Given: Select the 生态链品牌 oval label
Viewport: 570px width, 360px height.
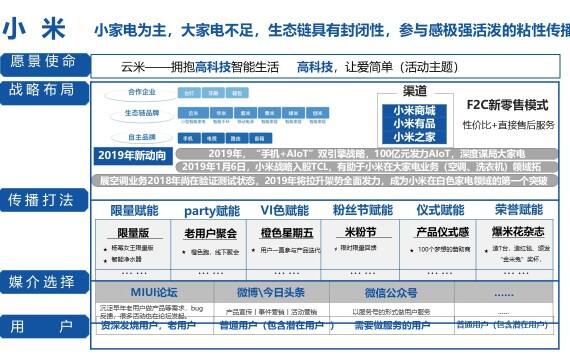Looking at the screenshot, I should coord(142,113).
